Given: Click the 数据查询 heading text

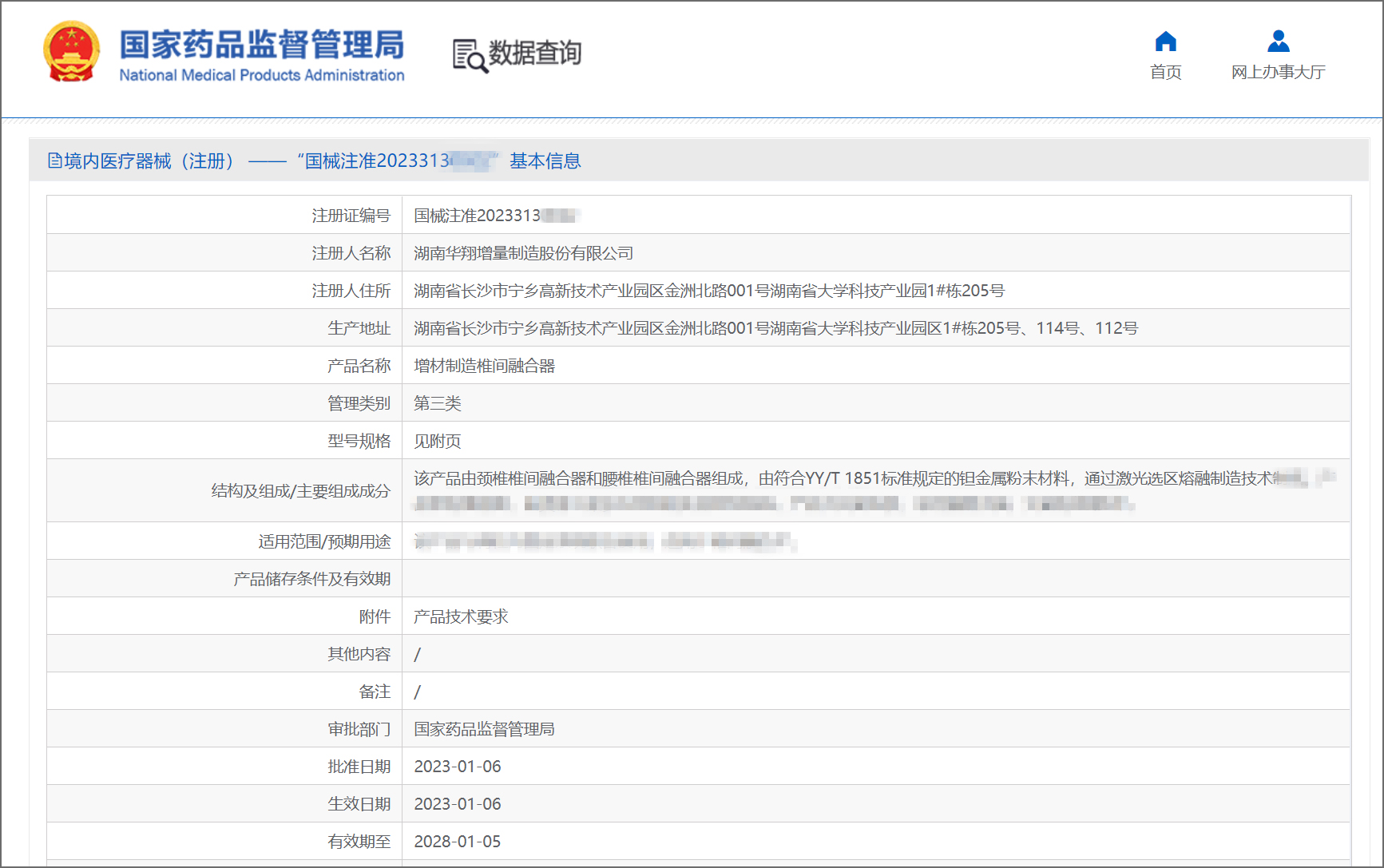Looking at the screenshot, I should (x=534, y=54).
